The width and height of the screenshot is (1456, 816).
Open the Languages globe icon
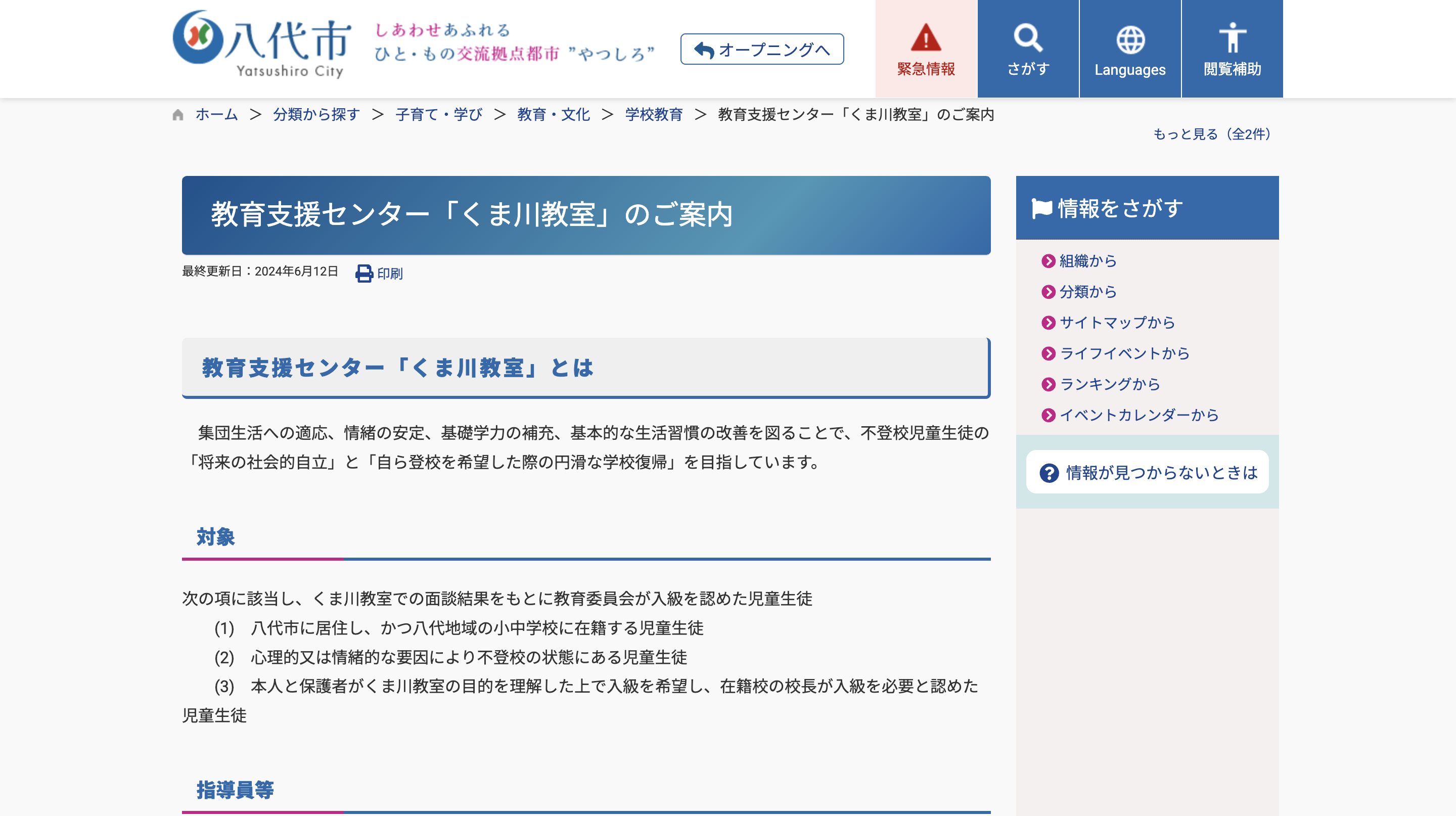tap(1130, 39)
